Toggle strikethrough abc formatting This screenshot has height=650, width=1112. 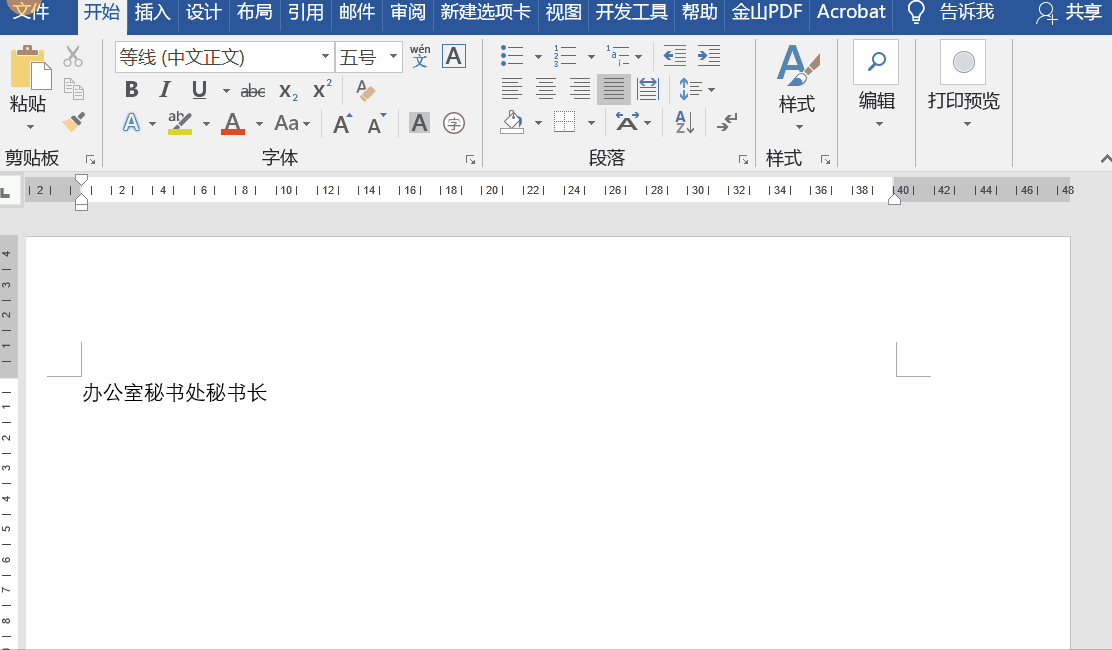tap(253, 91)
